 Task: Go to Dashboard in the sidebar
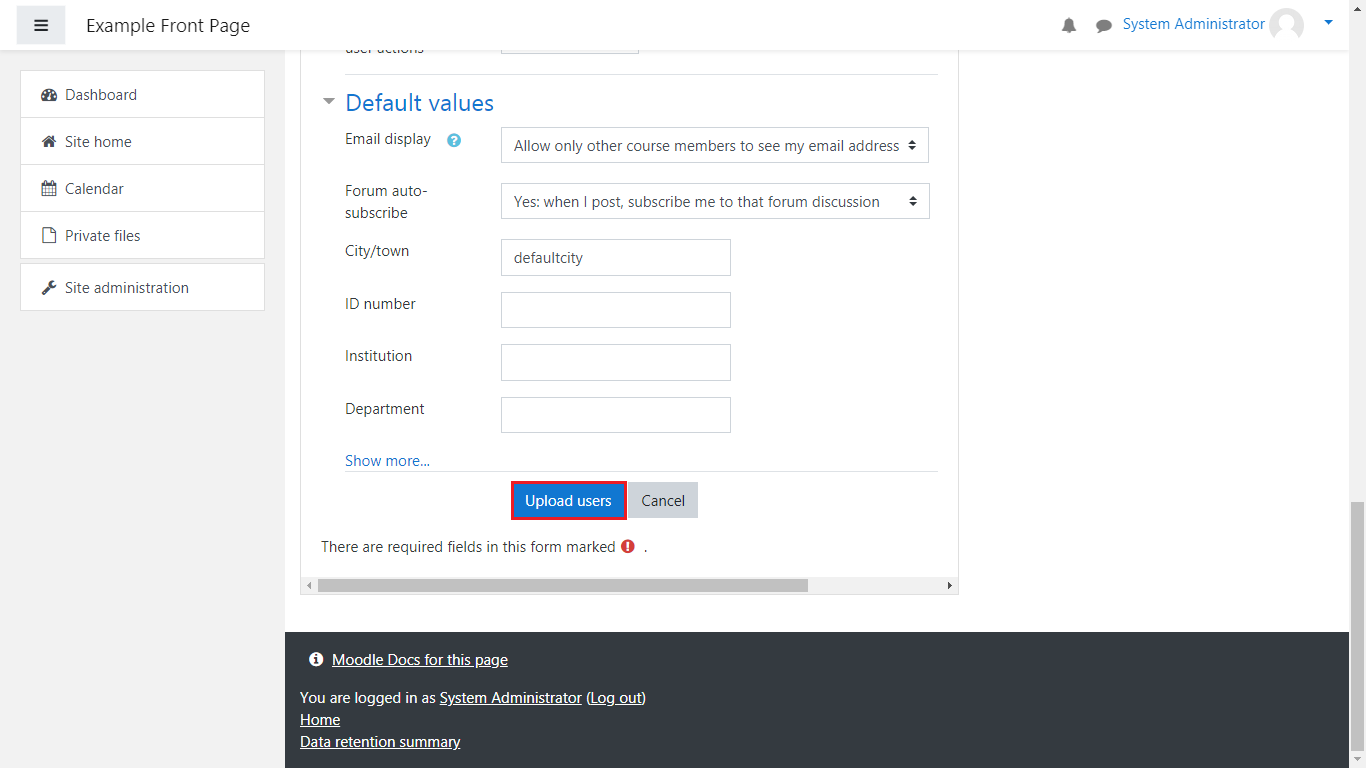[101, 95]
